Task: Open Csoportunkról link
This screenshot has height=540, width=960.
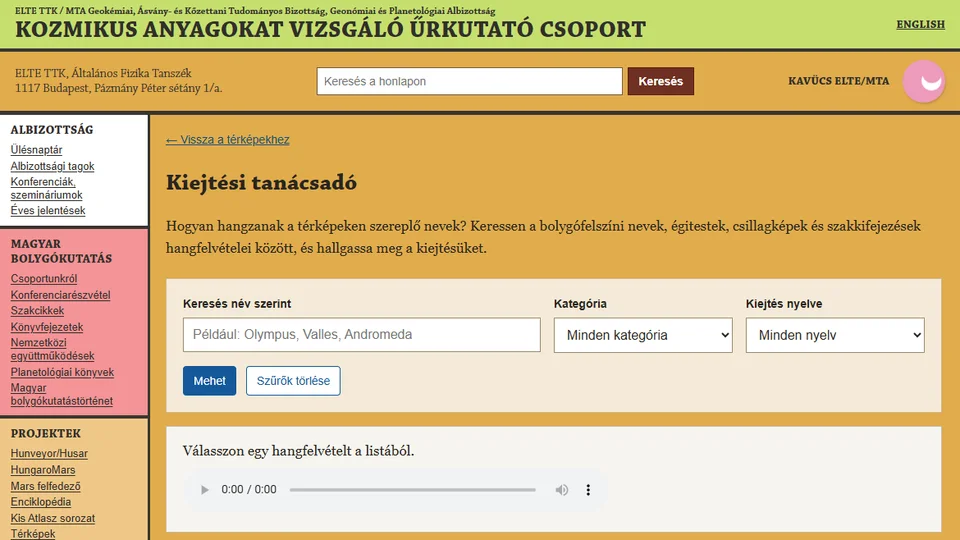Action: (43, 279)
